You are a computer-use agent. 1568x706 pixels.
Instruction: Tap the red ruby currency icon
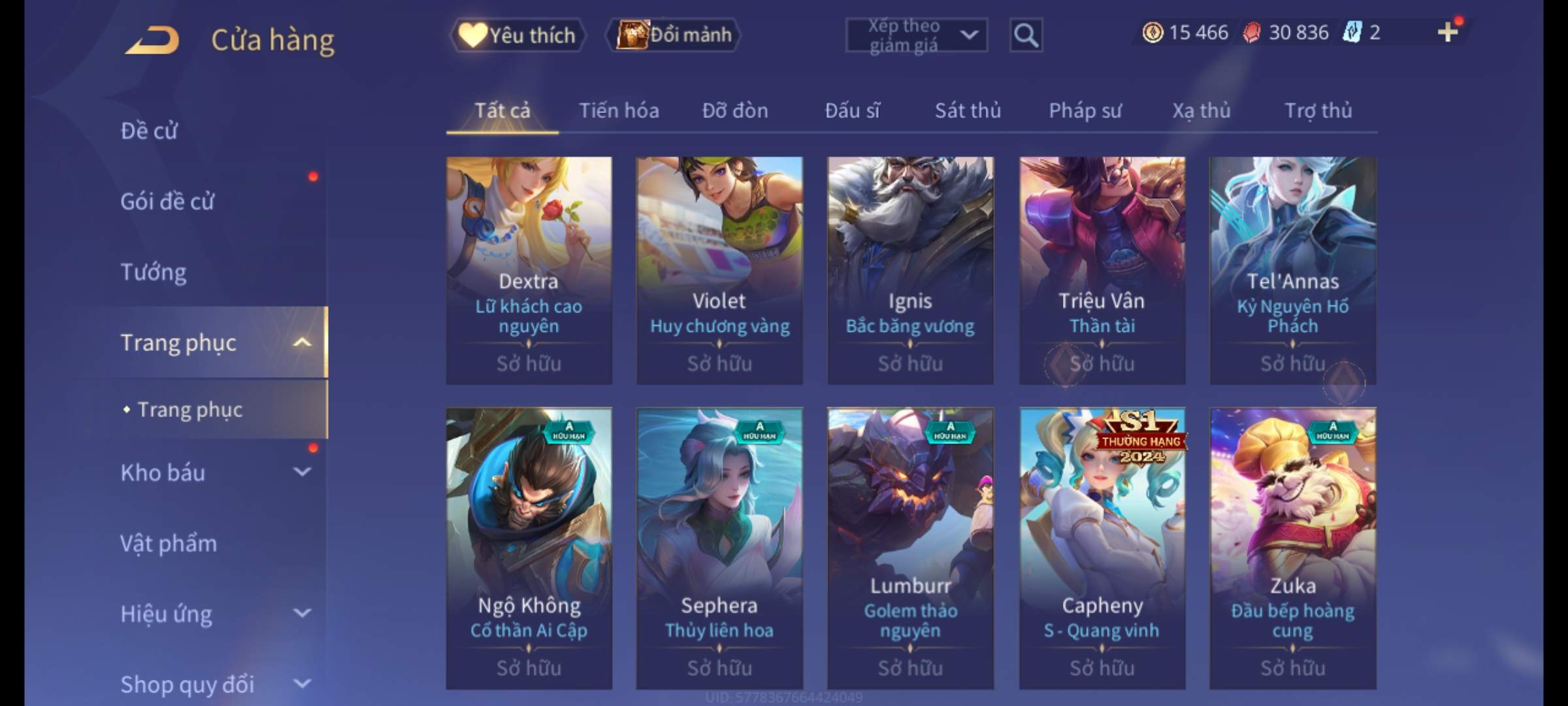pos(1252,32)
